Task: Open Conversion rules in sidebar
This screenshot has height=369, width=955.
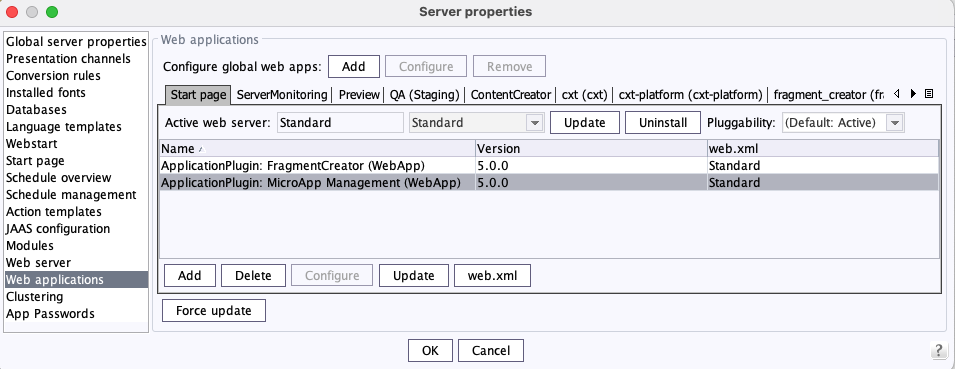Action: pos(76,76)
